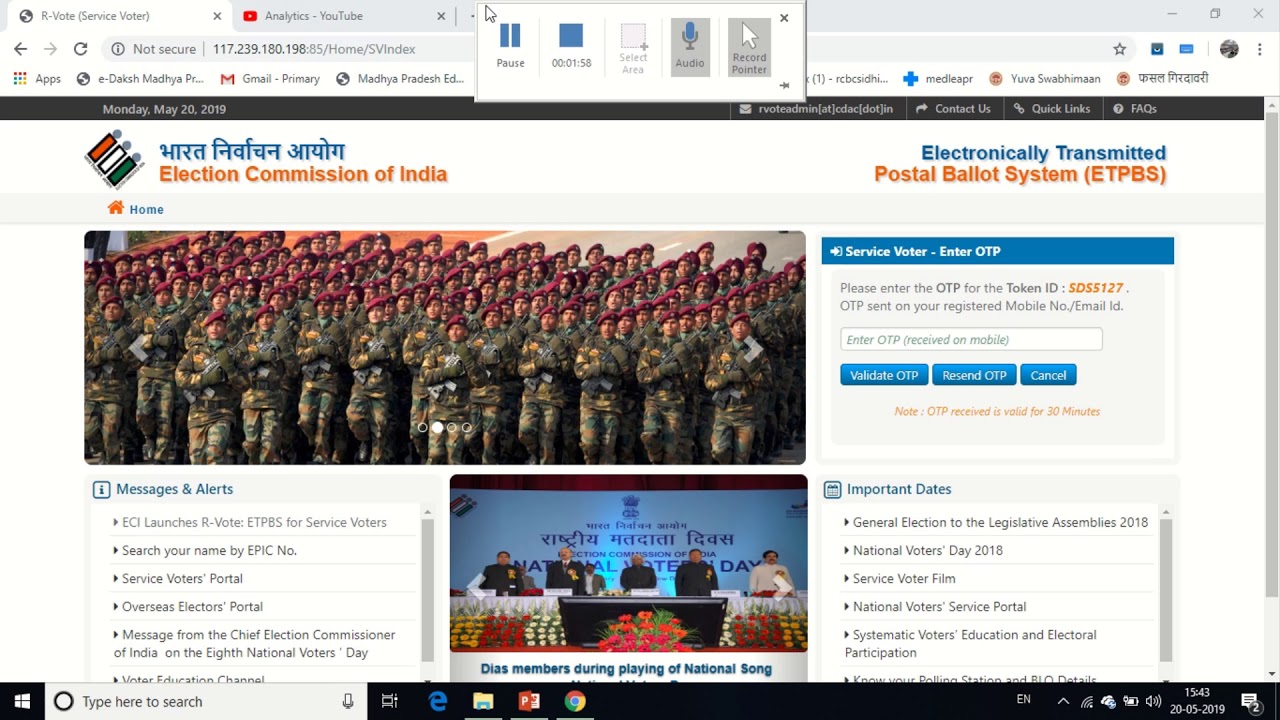
Task: Select the fourth carousel indicator dot
Action: point(466,428)
